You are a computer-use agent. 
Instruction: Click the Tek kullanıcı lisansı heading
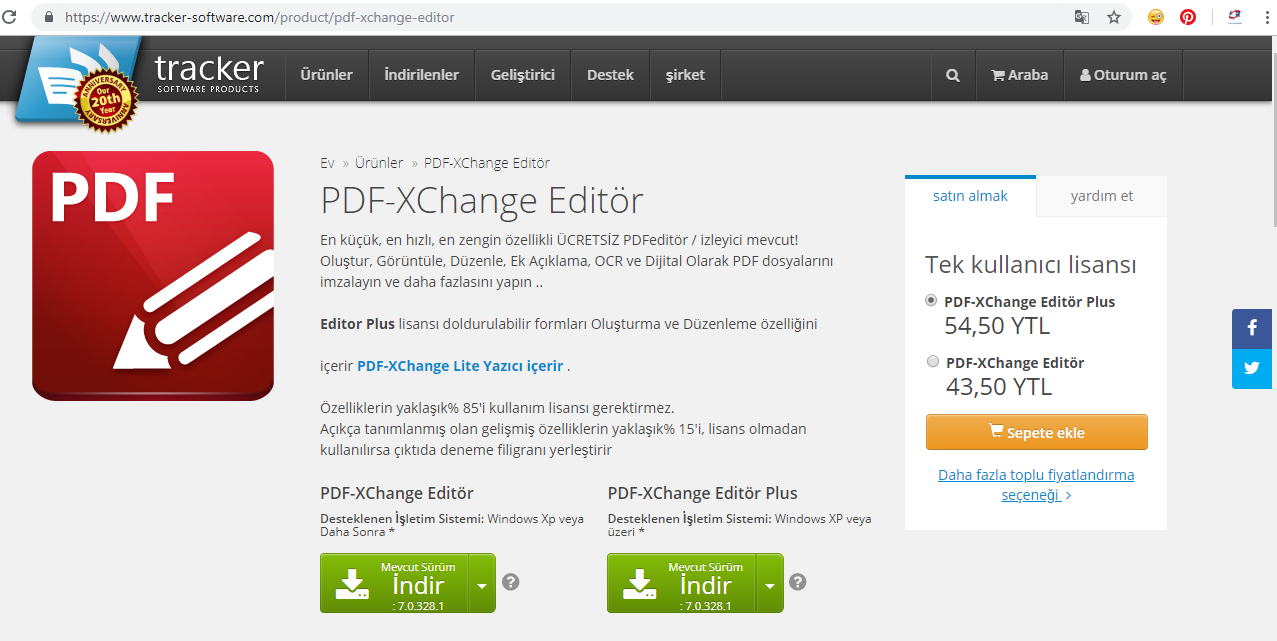click(1031, 265)
